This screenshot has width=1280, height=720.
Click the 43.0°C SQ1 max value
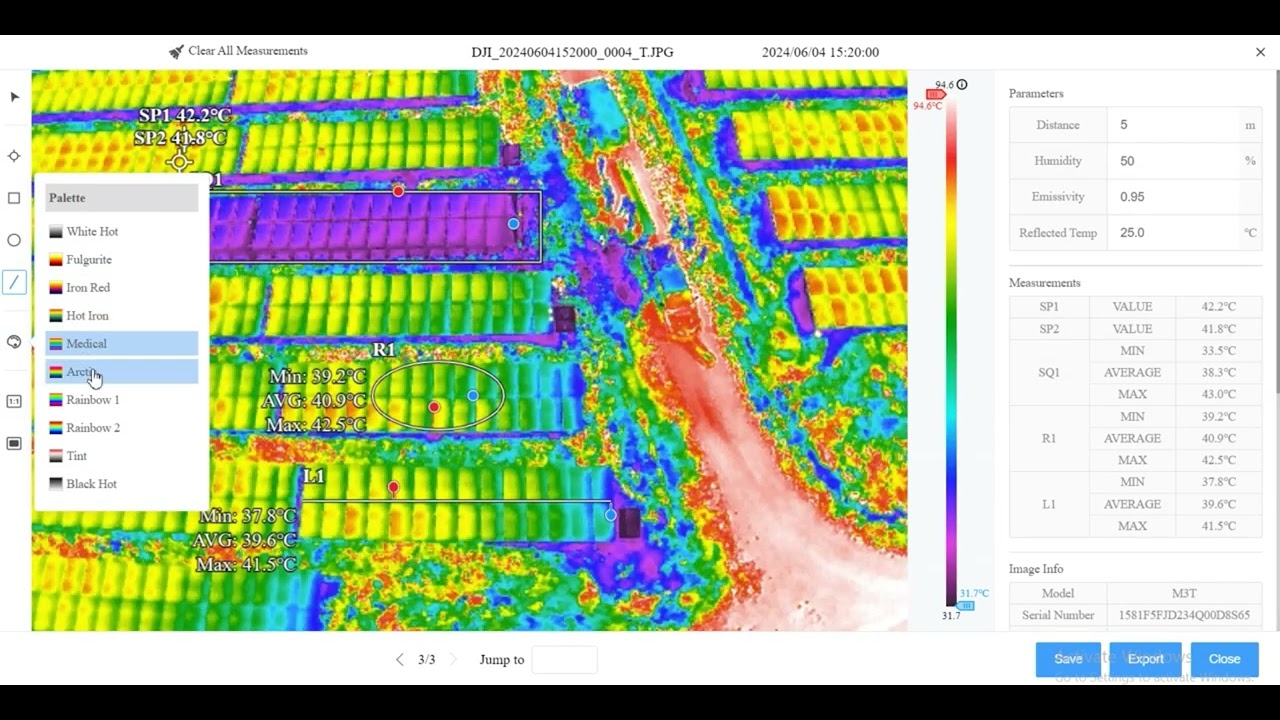click(x=1218, y=395)
